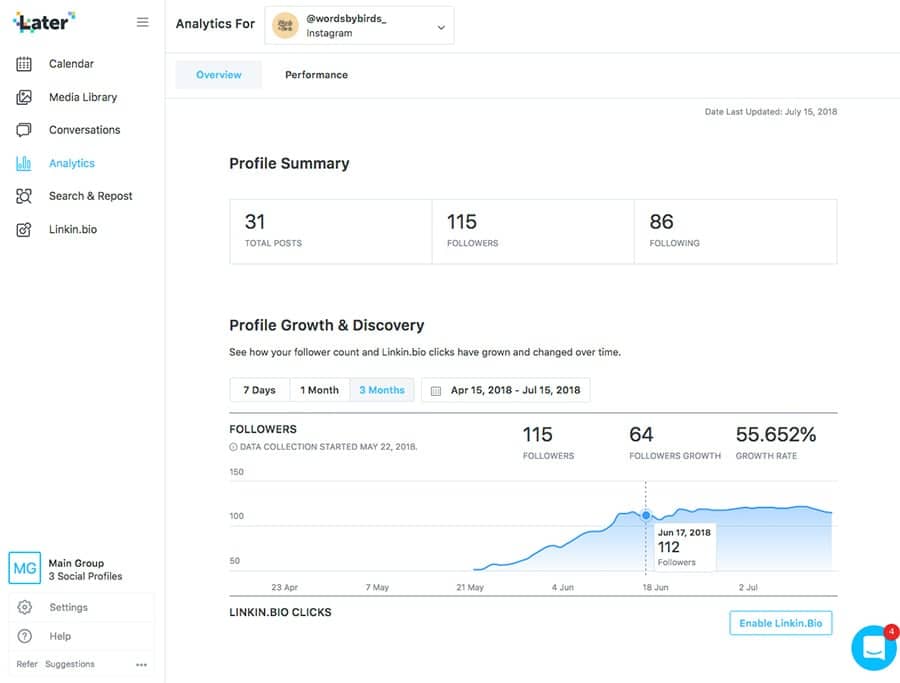Open Media Library from sidebar
This screenshot has width=900, height=683.
(83, 97)
